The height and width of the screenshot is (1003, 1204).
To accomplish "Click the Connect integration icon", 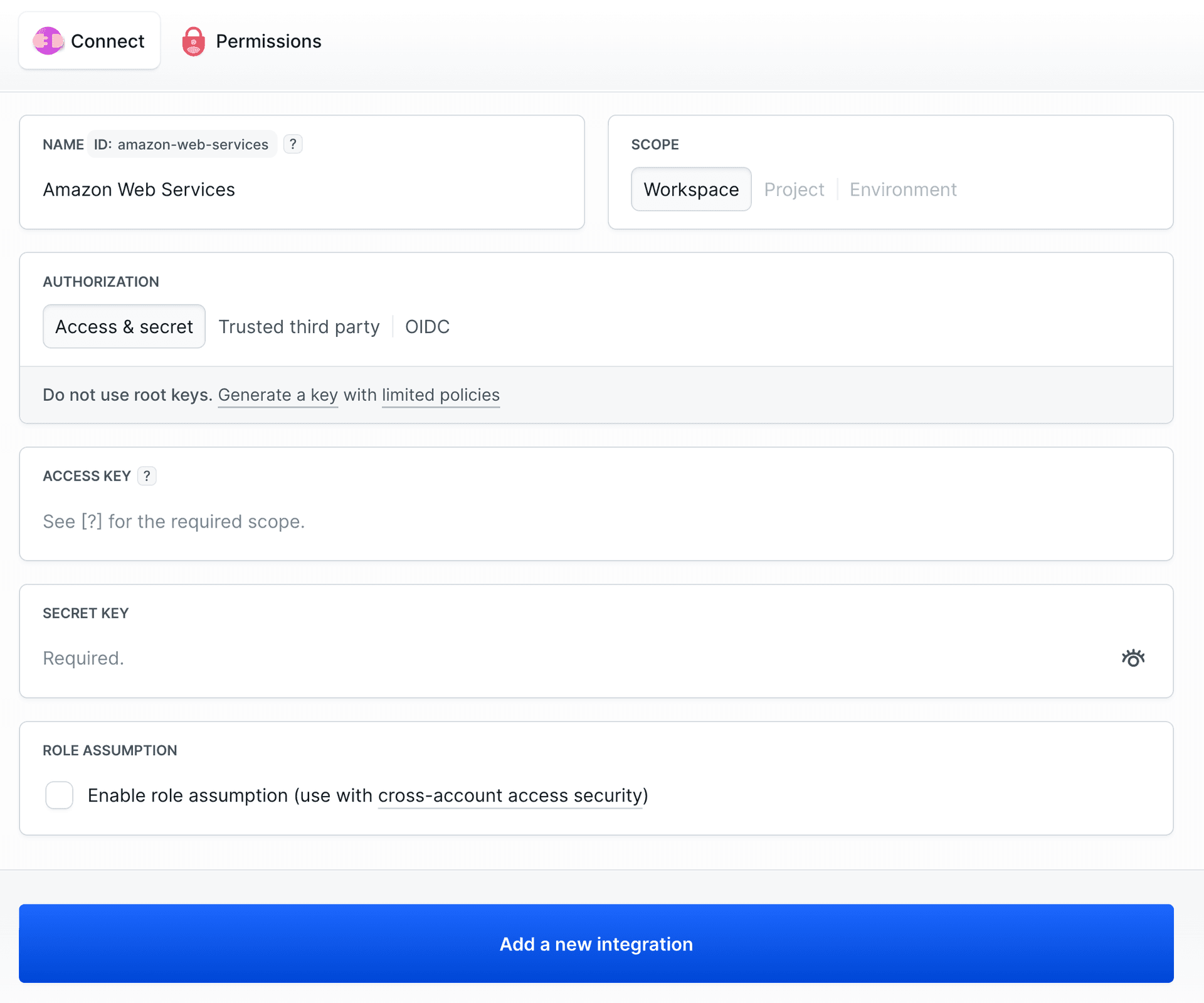I will [x=47, y=40].
